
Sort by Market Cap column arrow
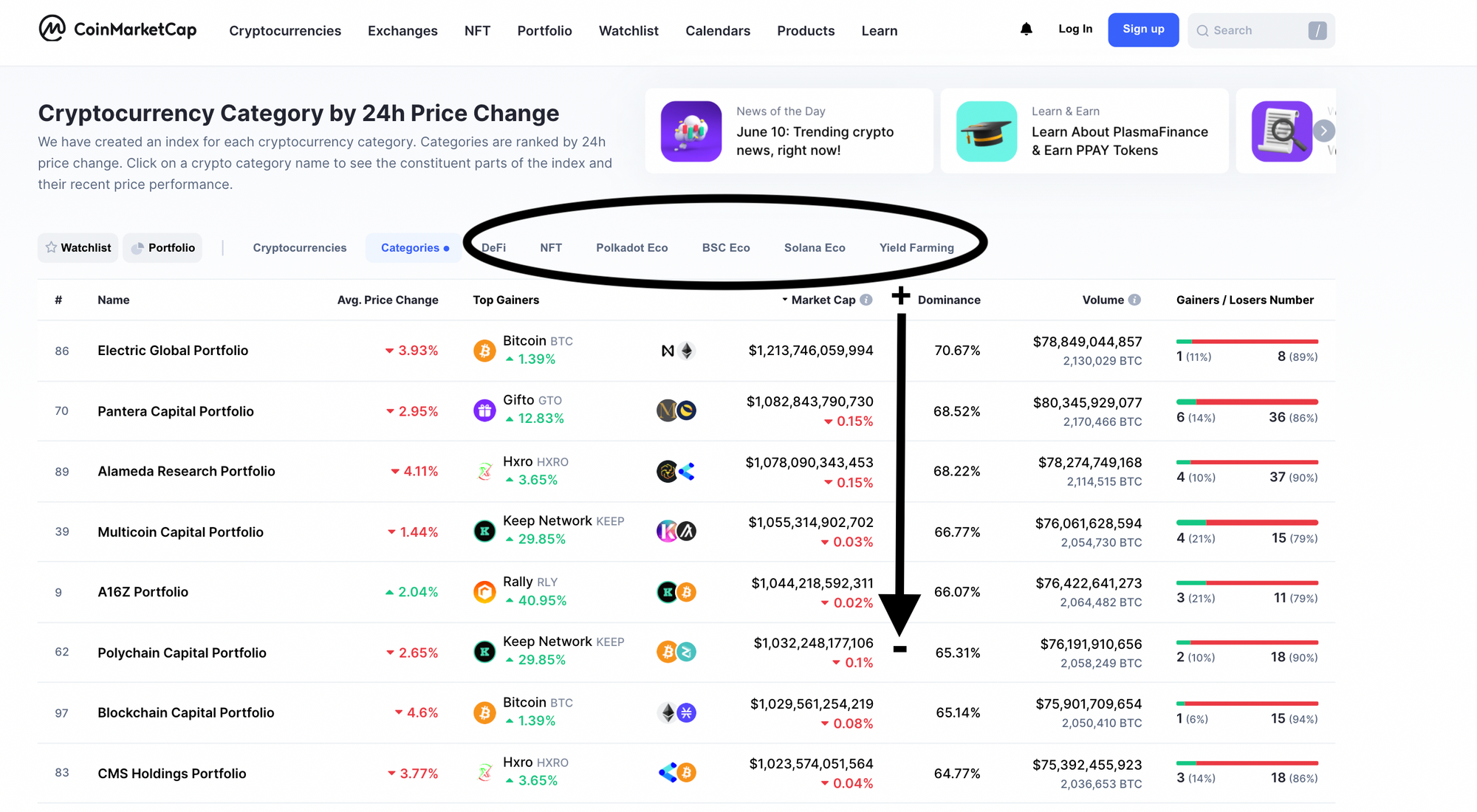pyautogui.click(x=784, y=300)
